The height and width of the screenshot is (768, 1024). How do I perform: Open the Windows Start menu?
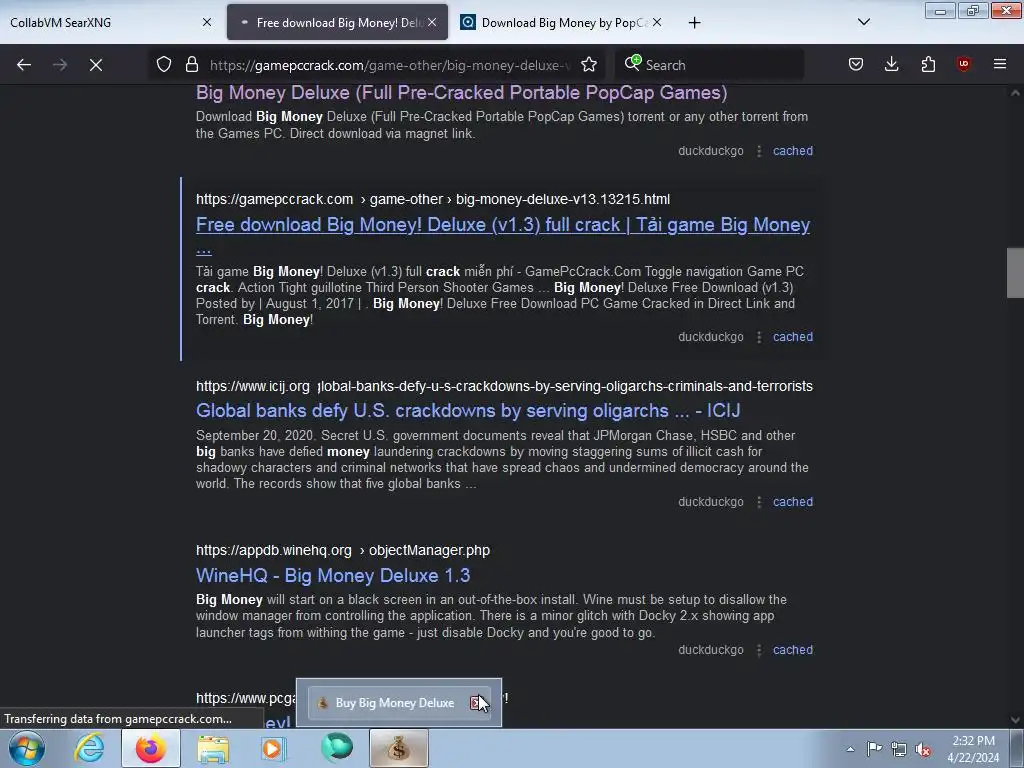[27, 748]
